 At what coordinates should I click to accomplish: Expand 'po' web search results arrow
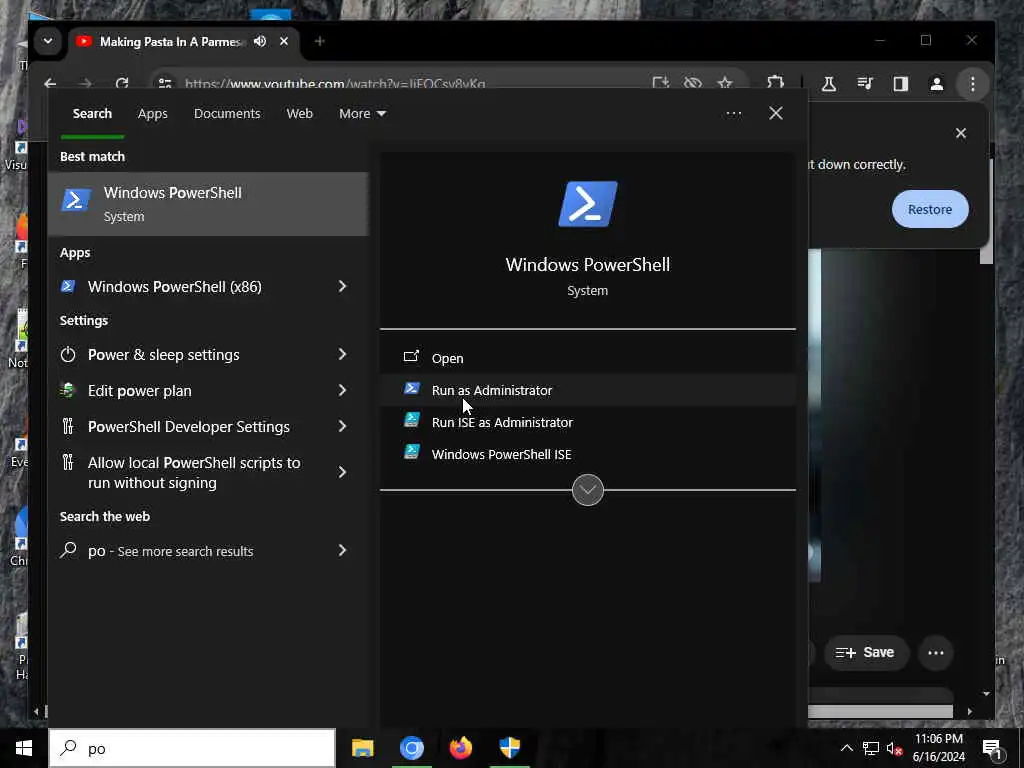342,551
